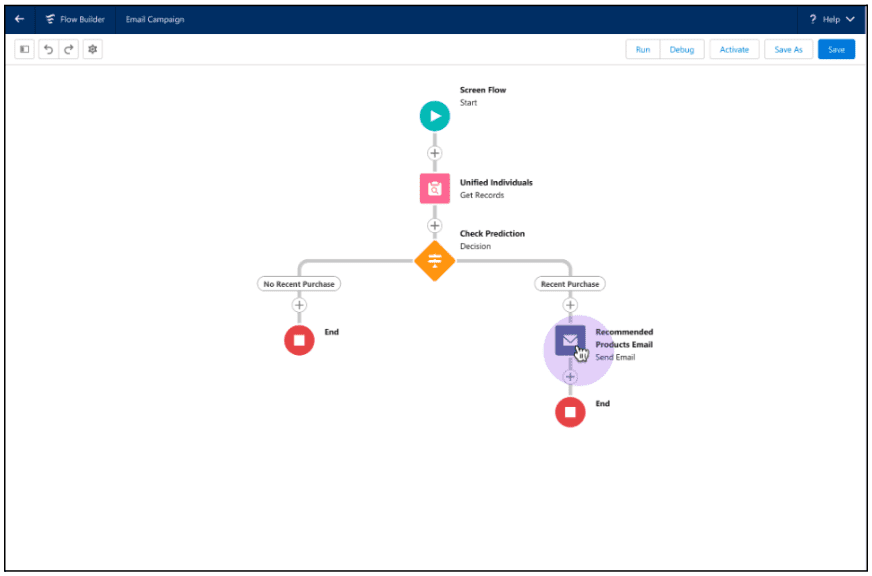Click Save As button
The height and width of the screenshot is (576, 872).
[x=788, y=49]
